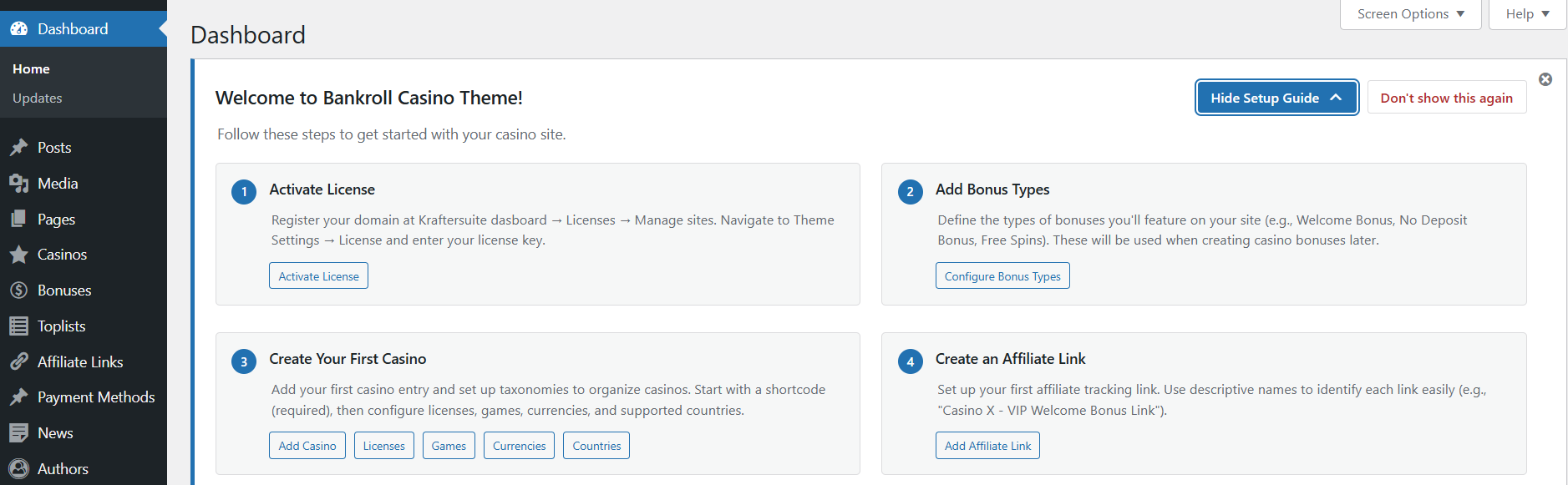Image resolution: width=1568 pixels, height=485 pixels.
Task: Open the Media menu
Action: [x=84, y=184]
